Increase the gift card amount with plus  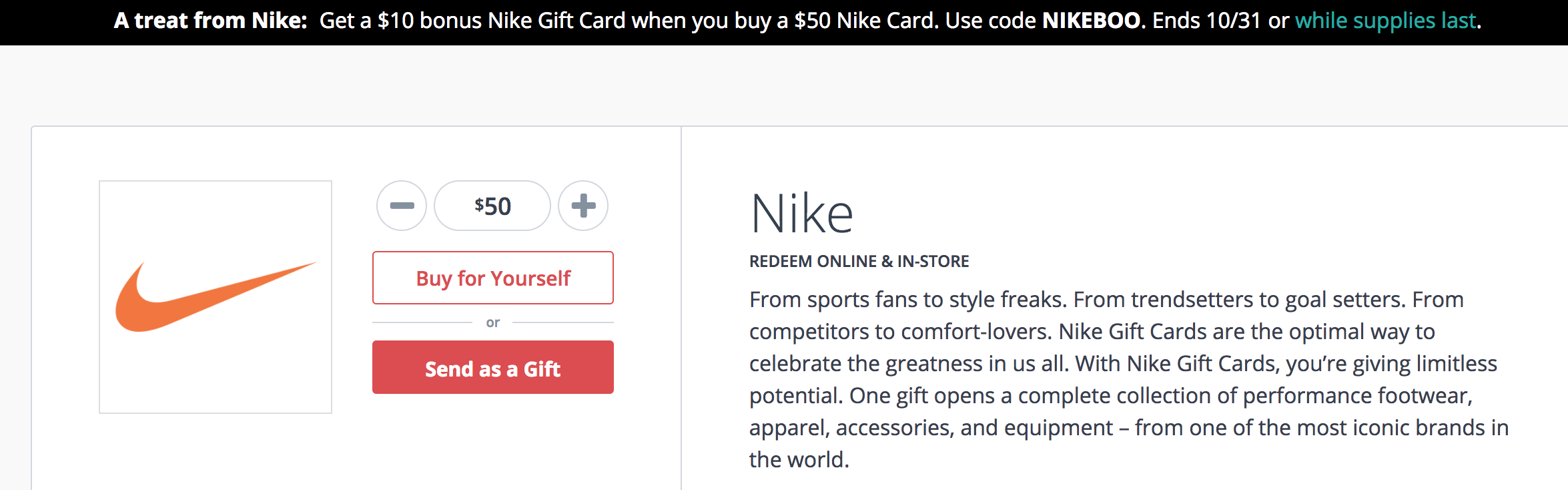(x=583, y=206)
